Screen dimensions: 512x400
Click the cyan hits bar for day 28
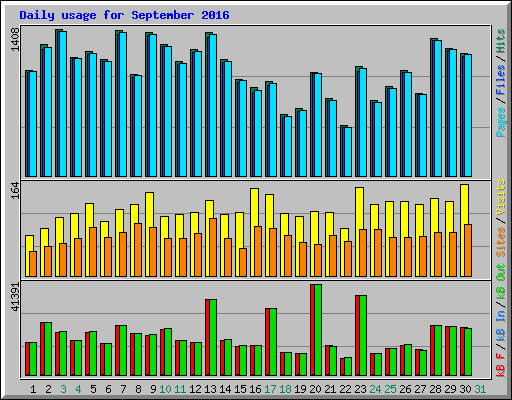pos(438,108)
